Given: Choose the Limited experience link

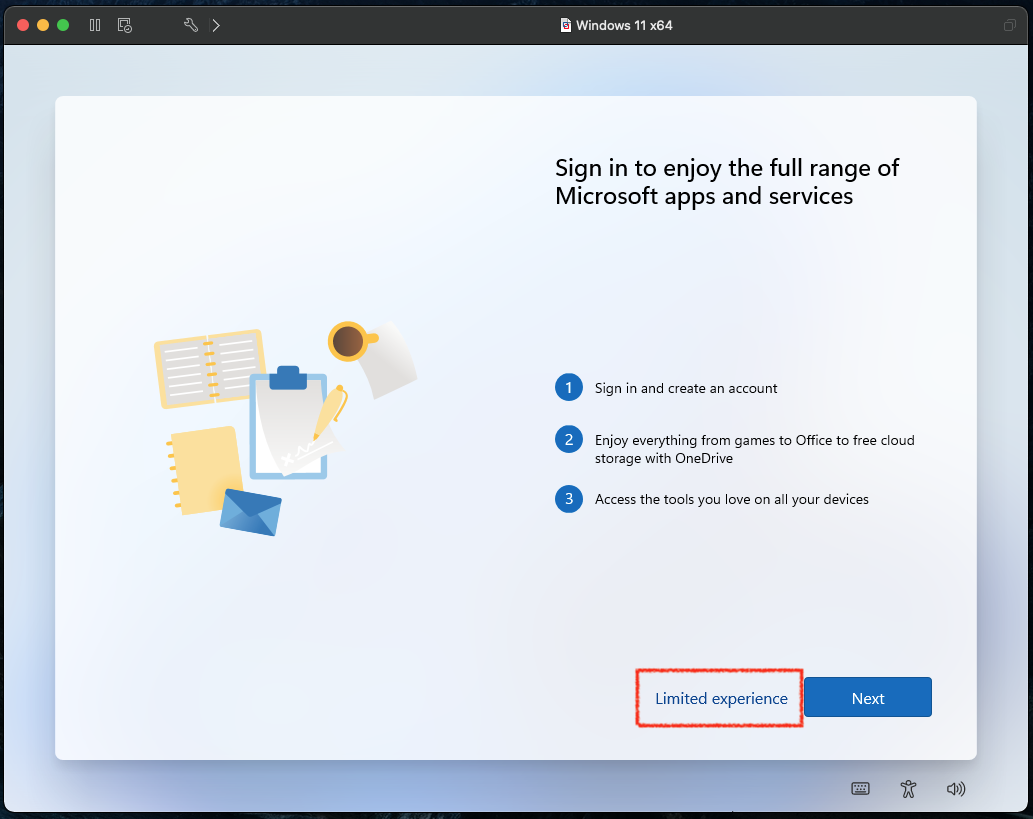Looking at the screenshot, I should point(721,698).
